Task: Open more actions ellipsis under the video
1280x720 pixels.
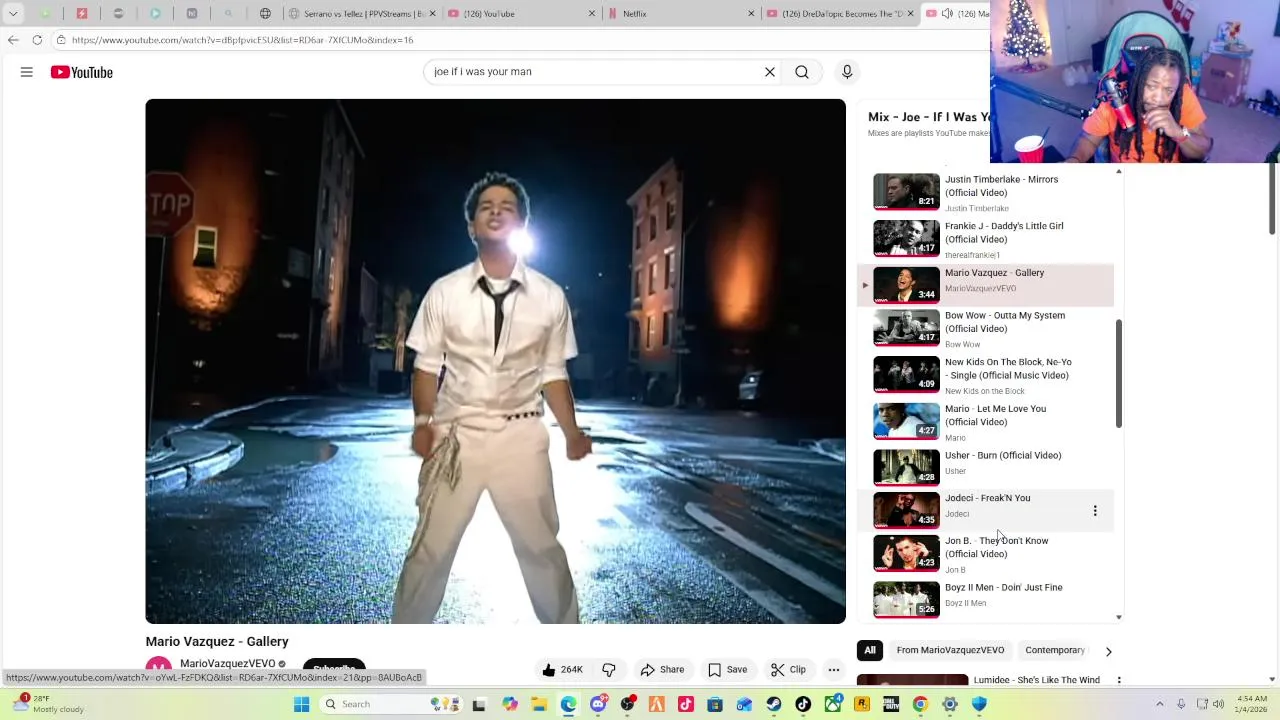Action: tap(834, 670)
